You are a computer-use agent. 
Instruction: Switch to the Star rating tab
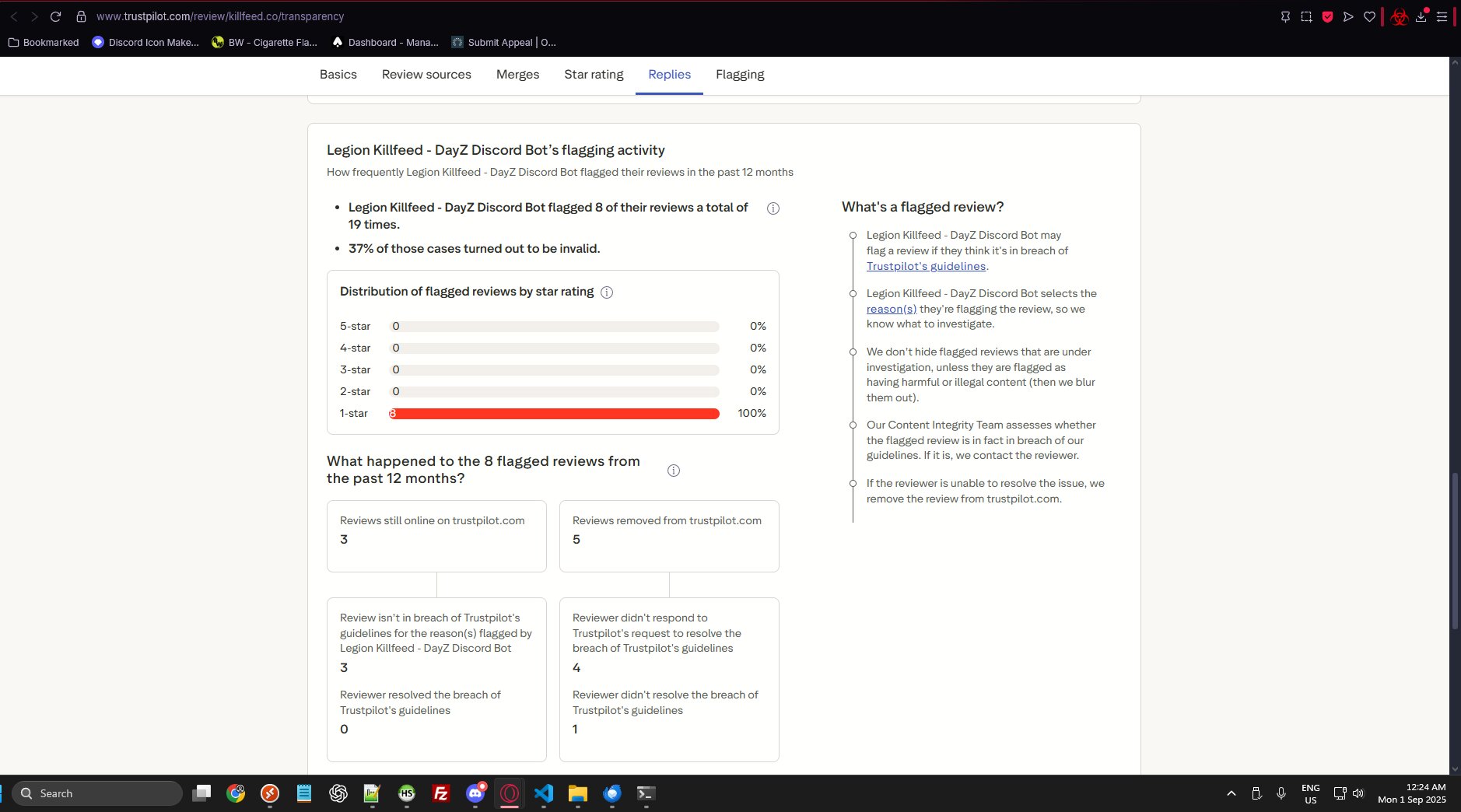click(594, 75)
